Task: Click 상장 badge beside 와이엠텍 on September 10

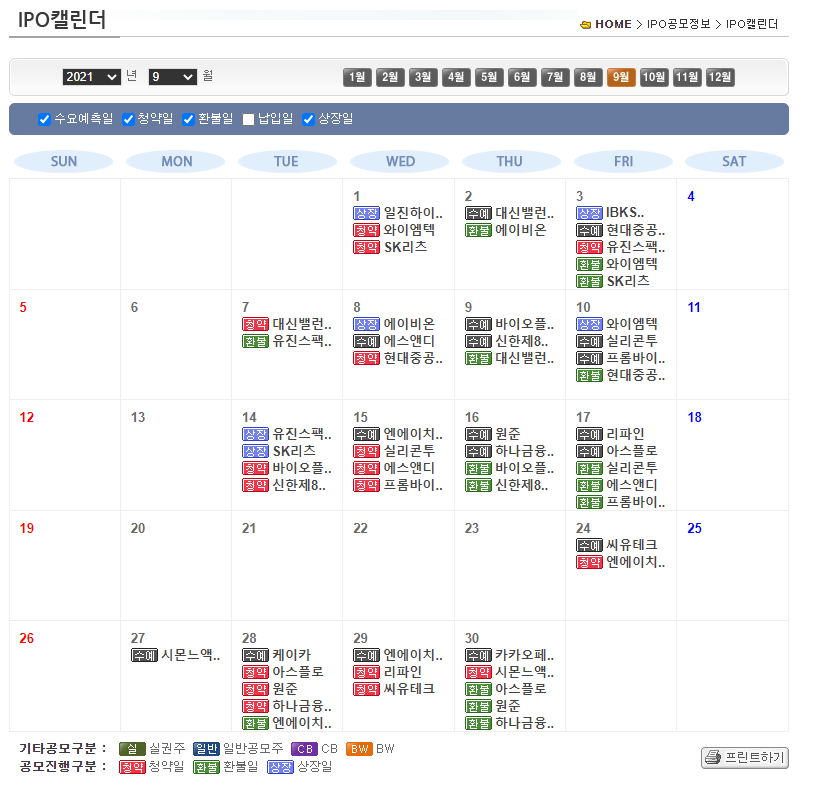Action: click(x=589, y=324)
